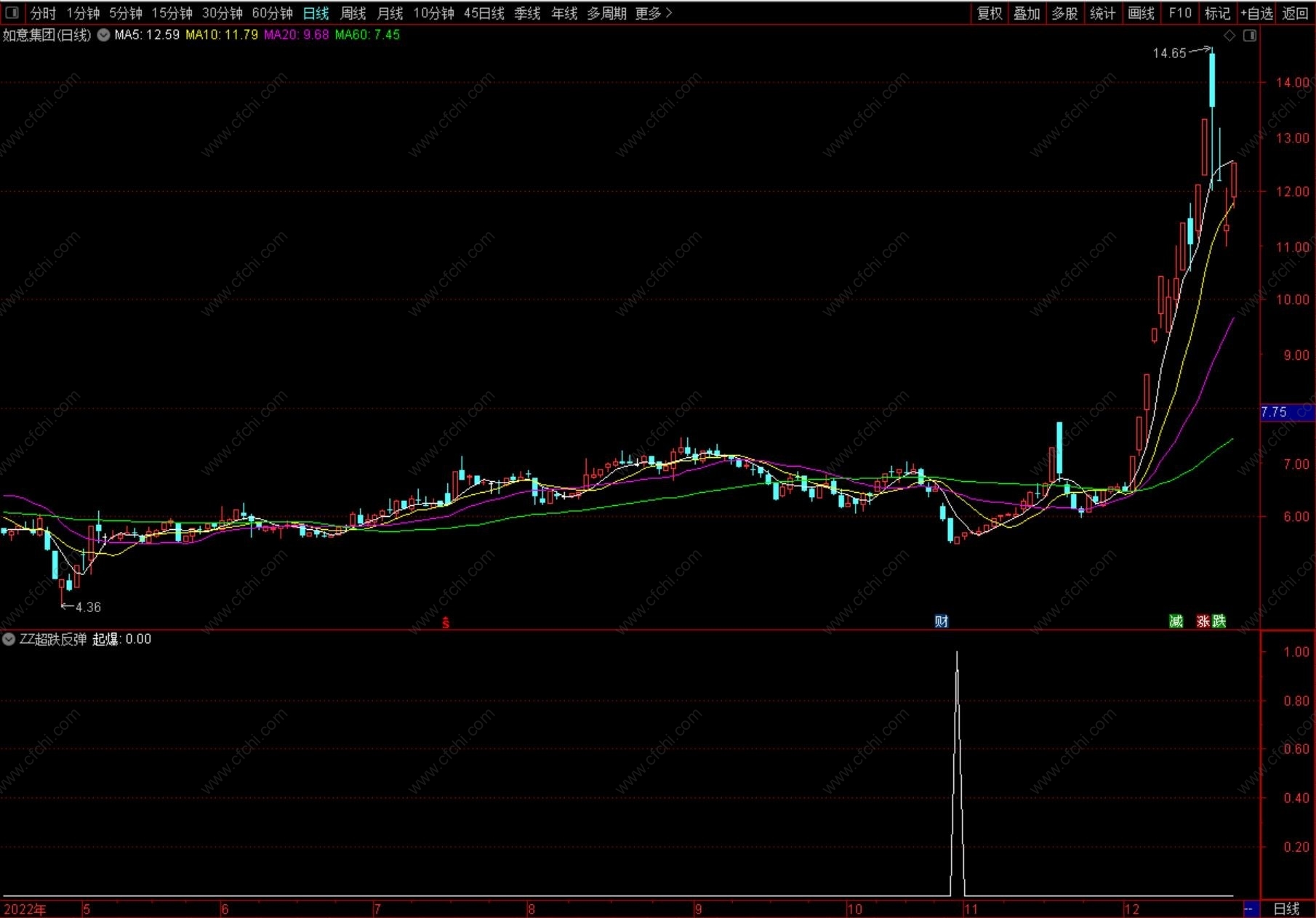Toggle the left sidebar panel icon
Image resolution: width=1316 pixels, height=918 pixels.
pos(12,13)
